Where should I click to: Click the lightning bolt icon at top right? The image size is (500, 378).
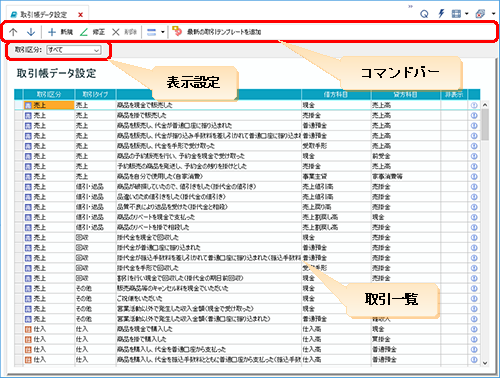441,14
